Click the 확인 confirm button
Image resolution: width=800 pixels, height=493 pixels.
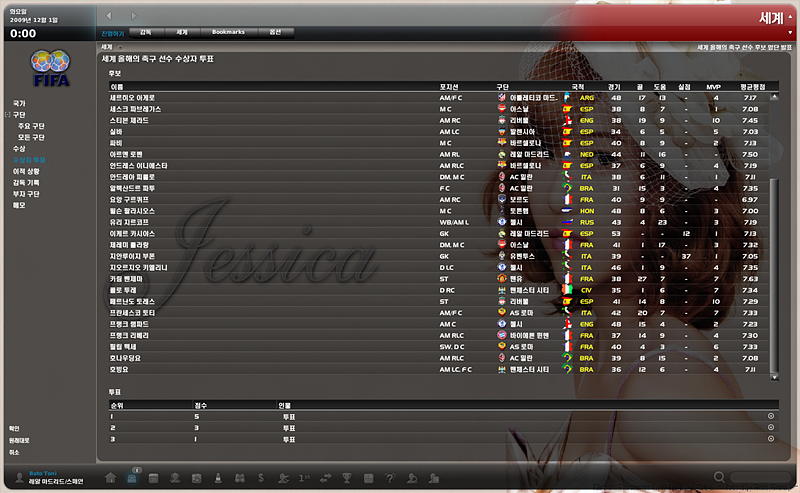pyautogui.click(x=14, y=428)
